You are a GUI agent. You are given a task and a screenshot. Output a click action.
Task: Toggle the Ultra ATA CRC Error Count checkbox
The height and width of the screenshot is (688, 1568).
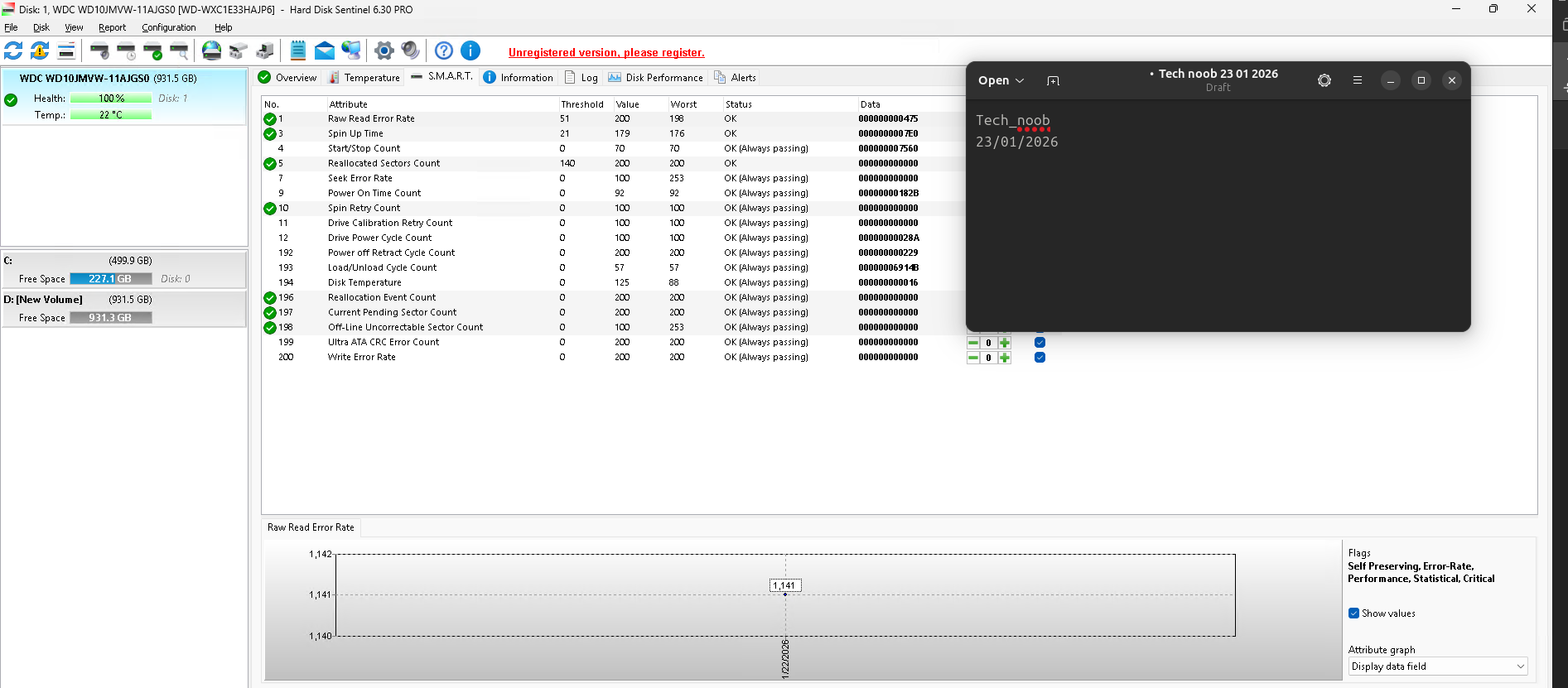coord(1040,343)
